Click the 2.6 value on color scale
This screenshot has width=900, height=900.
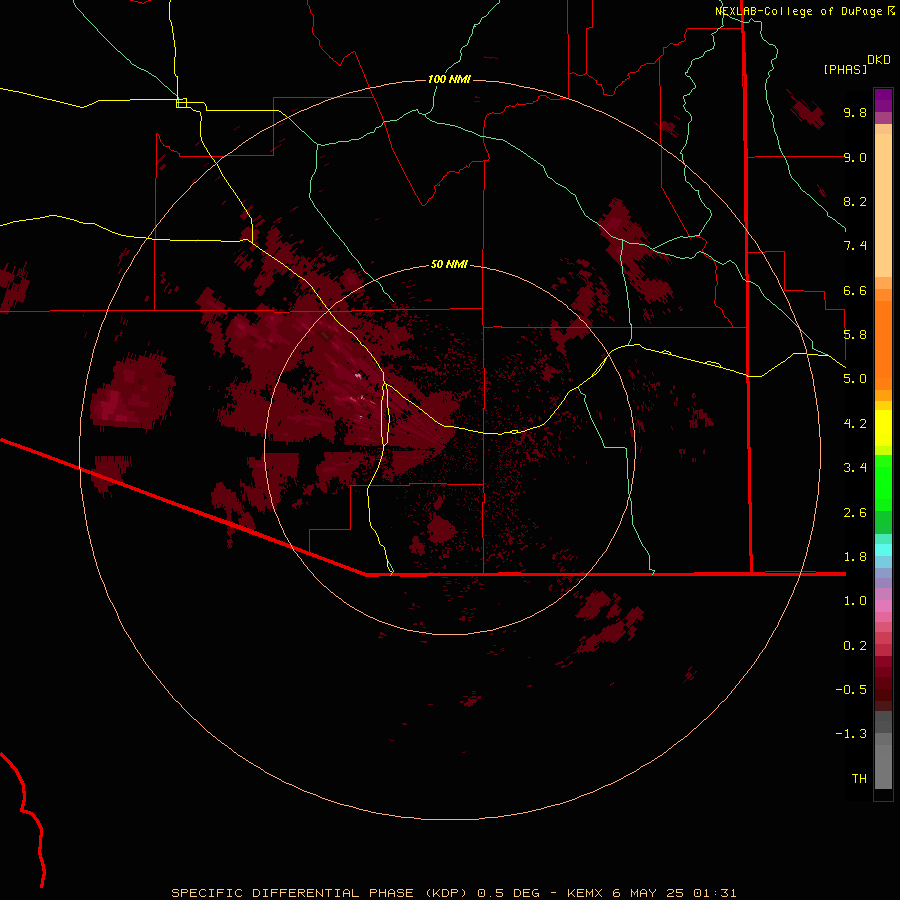click(855, 513)
